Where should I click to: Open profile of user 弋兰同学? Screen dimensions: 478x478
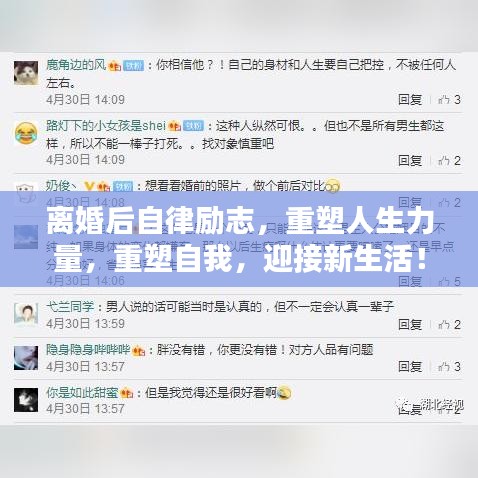[70, 306]
